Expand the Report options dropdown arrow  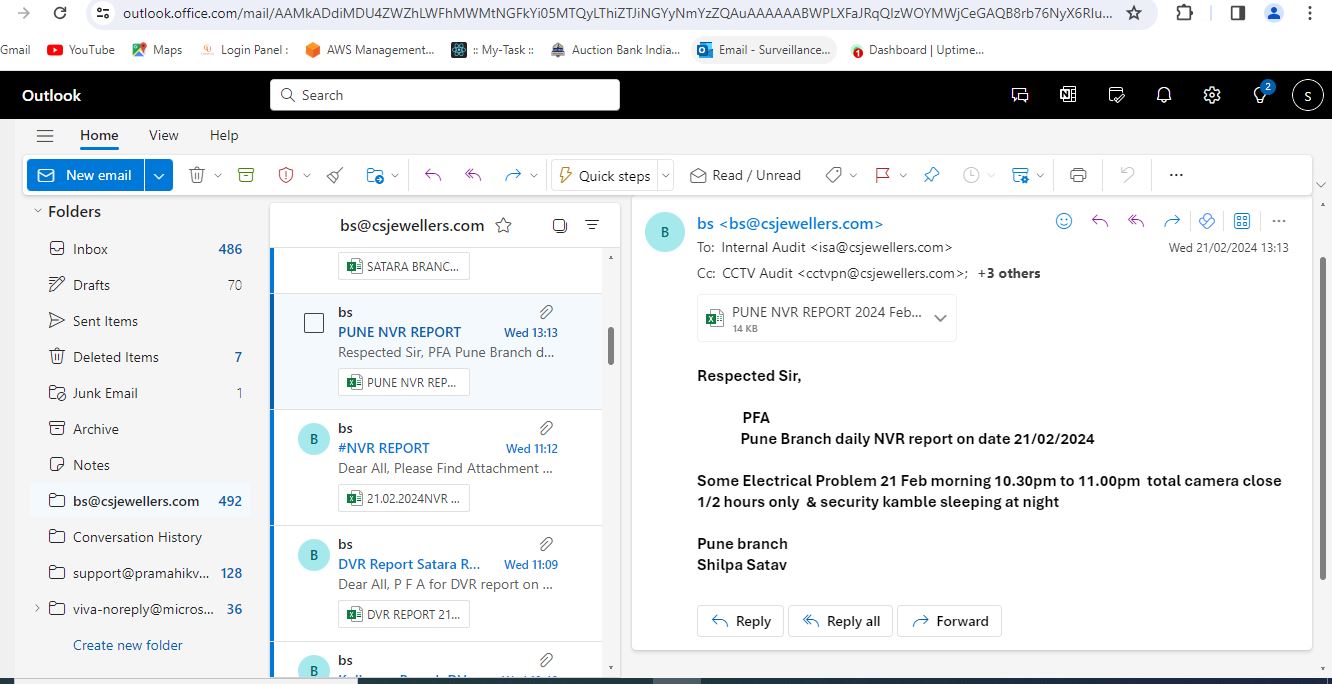click(307, 175)
